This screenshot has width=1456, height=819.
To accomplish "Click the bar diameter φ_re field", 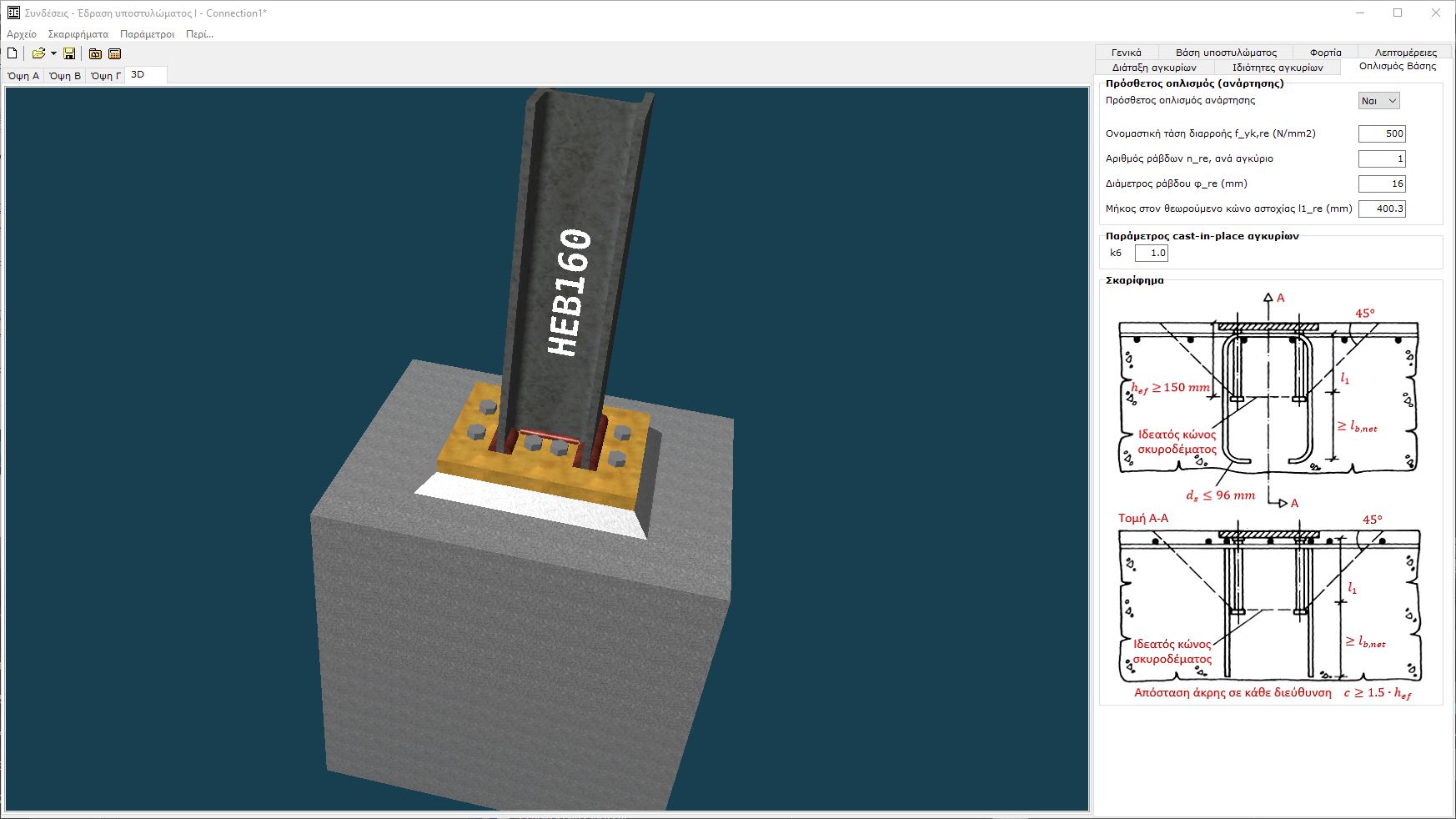I will [1382, 183].
